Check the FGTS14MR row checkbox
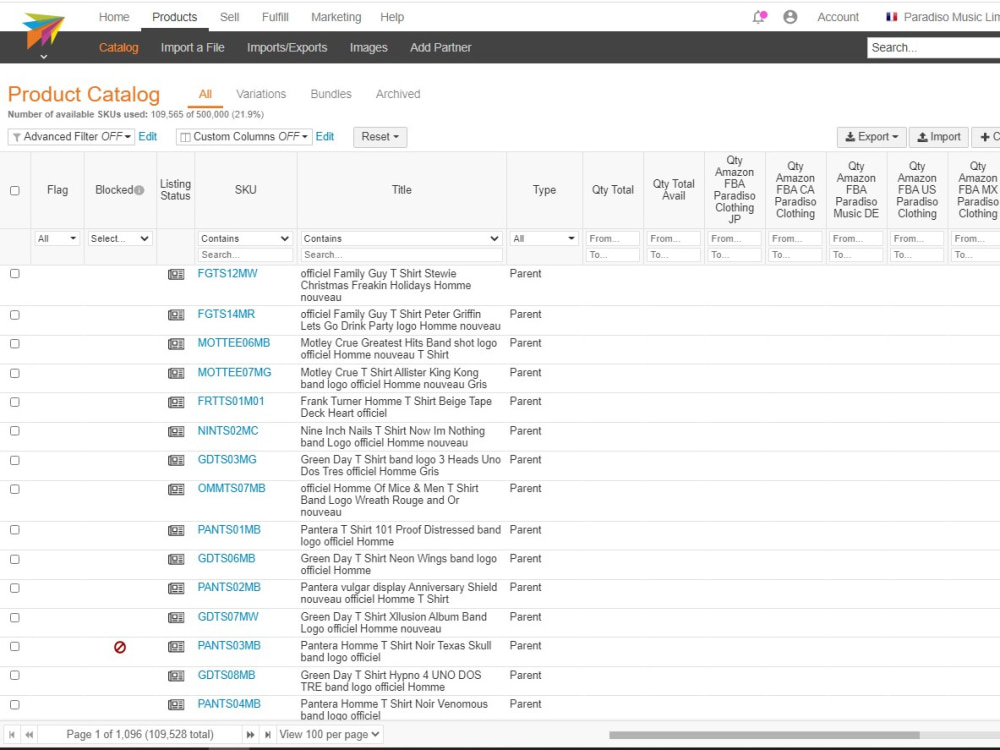 point(15,315)
